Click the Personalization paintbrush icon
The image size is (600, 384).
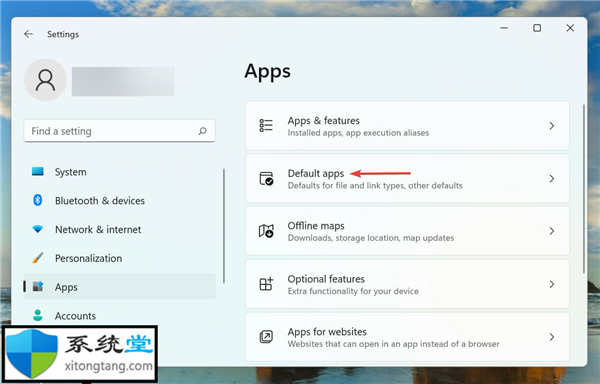tap(38, 258)
